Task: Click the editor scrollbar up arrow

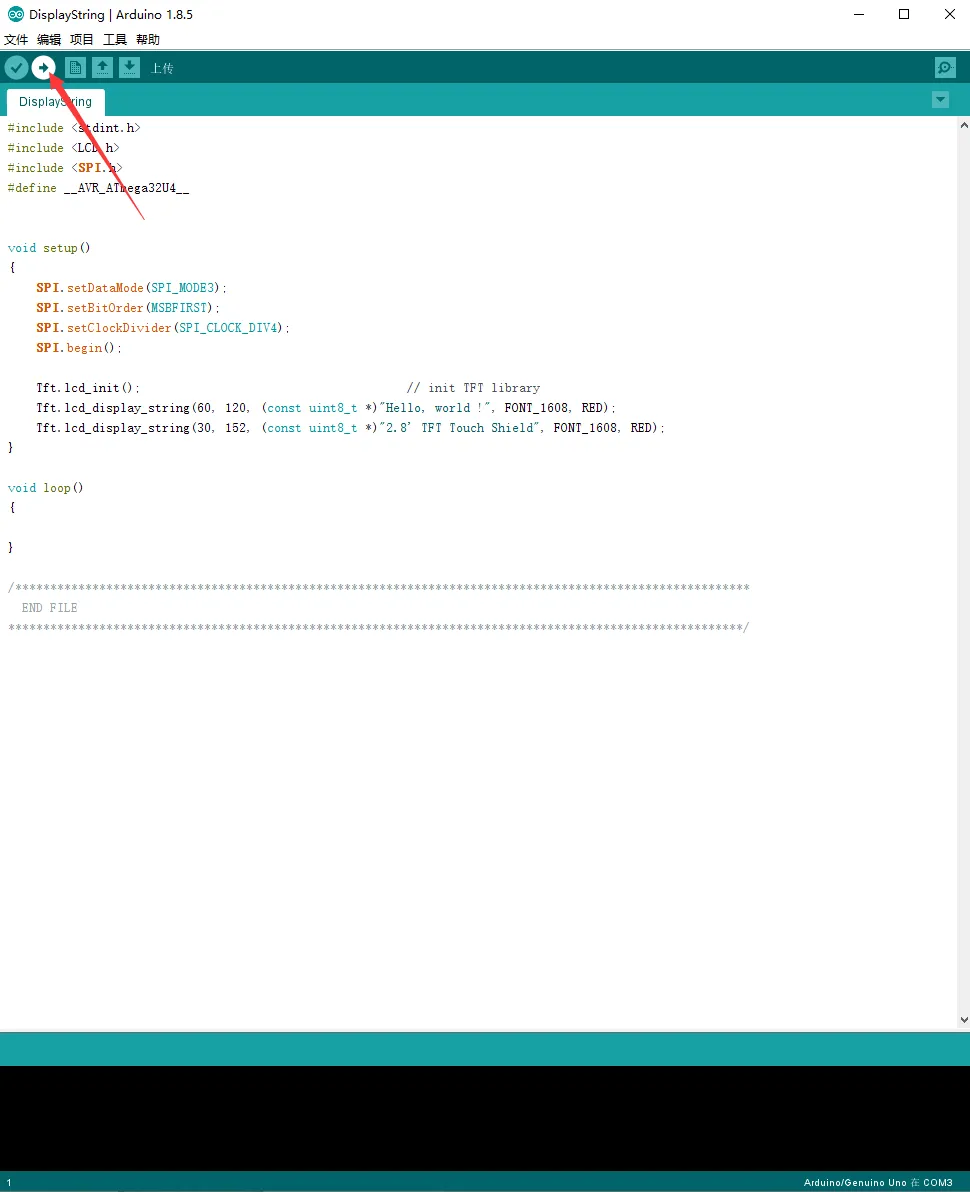Action: pyautogui.click(x=964, y=125)
